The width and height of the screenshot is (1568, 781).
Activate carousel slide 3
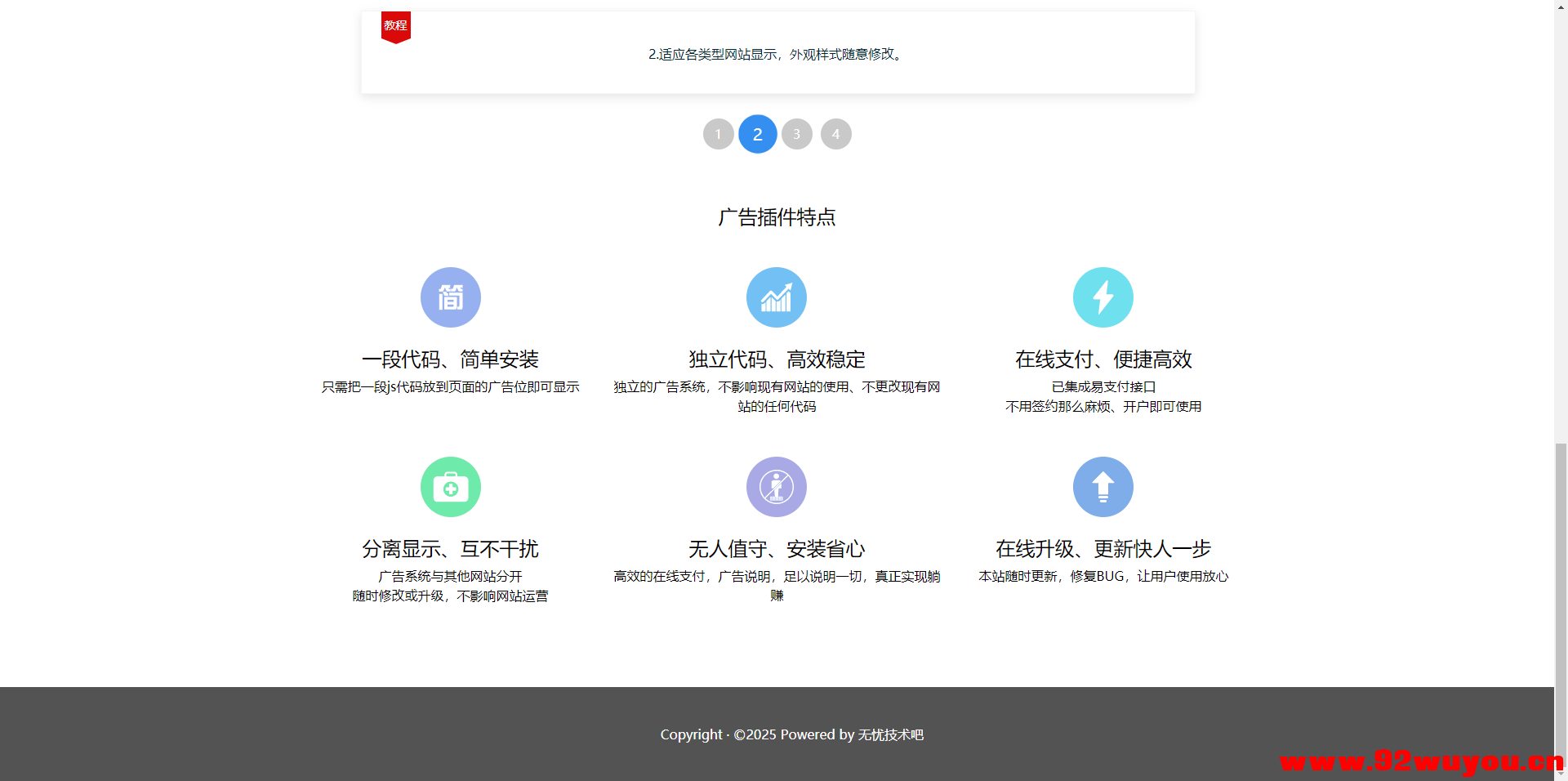(796, 133)
